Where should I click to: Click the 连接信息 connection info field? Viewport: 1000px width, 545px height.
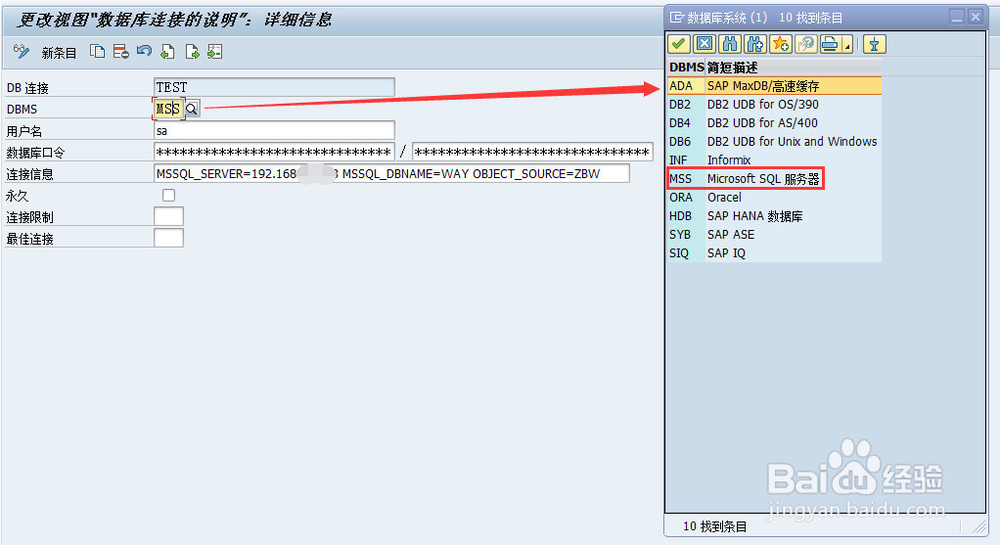392,173
